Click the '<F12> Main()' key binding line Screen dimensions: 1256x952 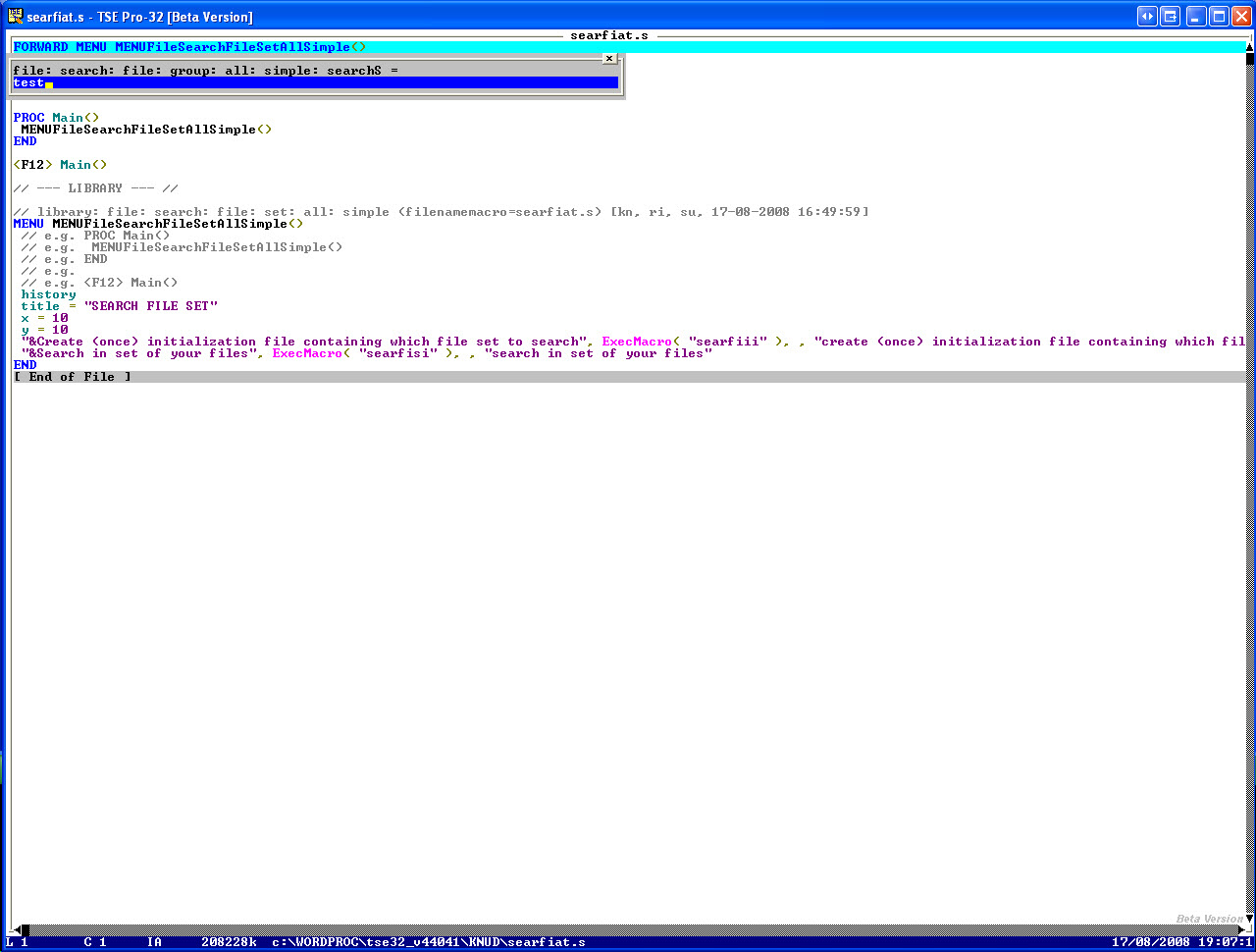point(60,165)
